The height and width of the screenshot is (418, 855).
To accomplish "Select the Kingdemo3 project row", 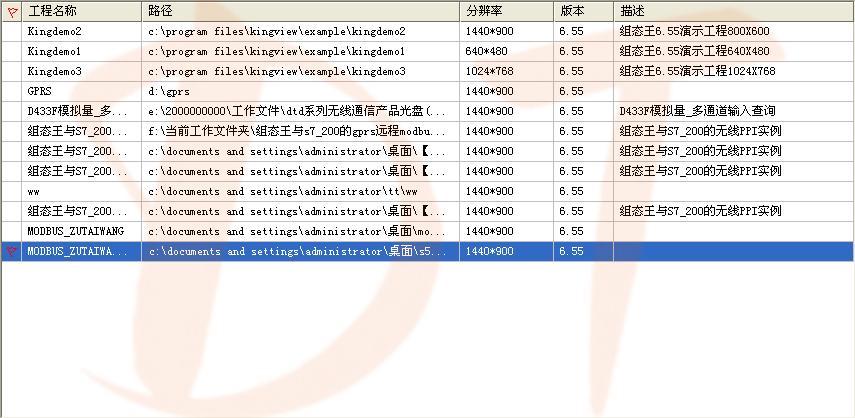I will (428, 71).
